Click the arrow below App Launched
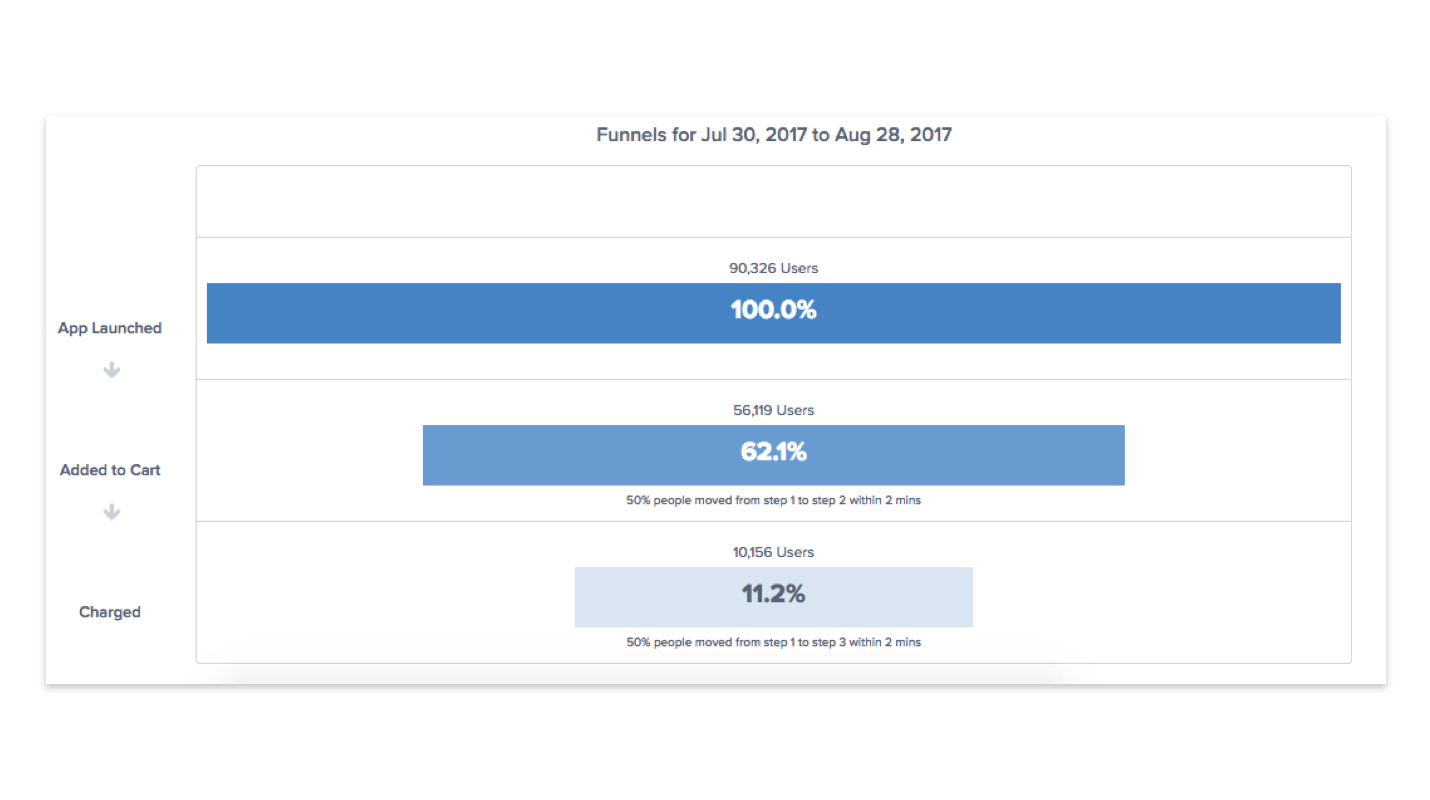Viewport: 1430px width, 800px height. 112,370
